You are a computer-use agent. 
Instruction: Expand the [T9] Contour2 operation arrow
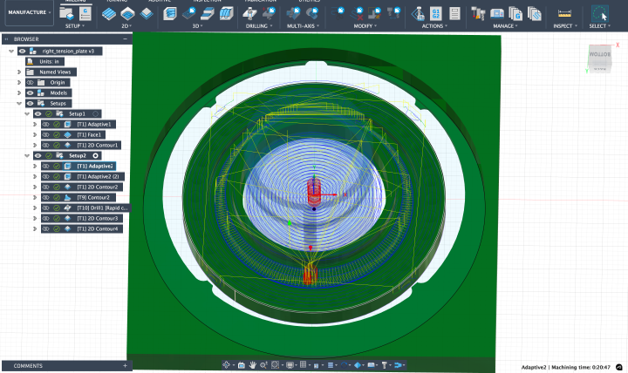coord(35,198)
